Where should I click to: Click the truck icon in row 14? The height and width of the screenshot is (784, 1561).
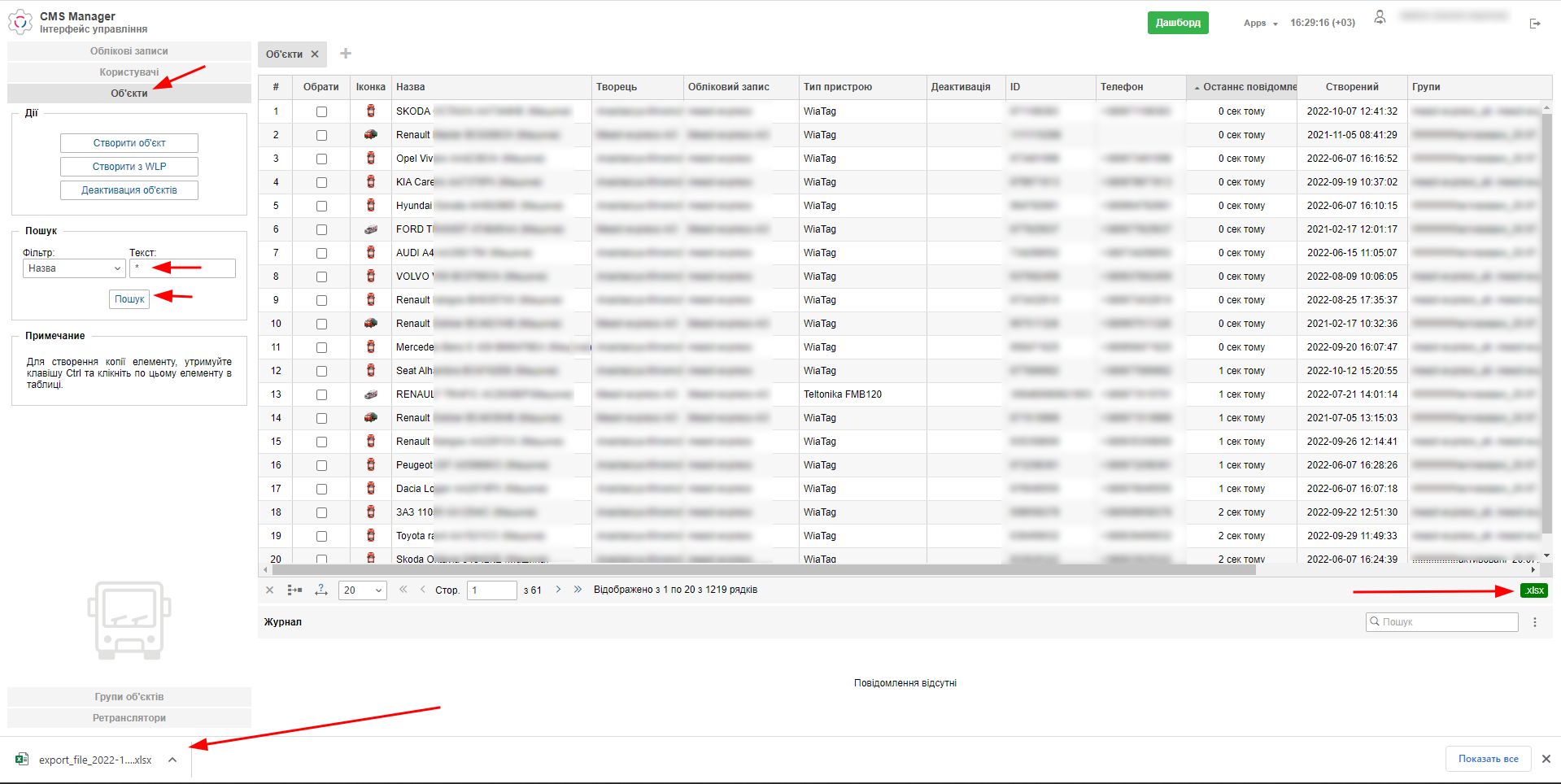pos(371,417)
